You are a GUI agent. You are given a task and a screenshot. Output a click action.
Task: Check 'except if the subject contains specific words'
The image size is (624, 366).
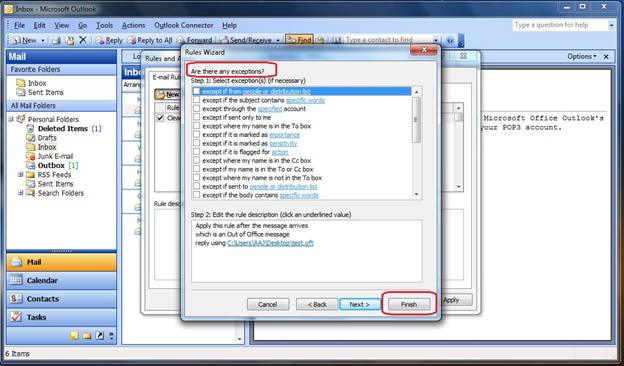[x=196, y=100]
